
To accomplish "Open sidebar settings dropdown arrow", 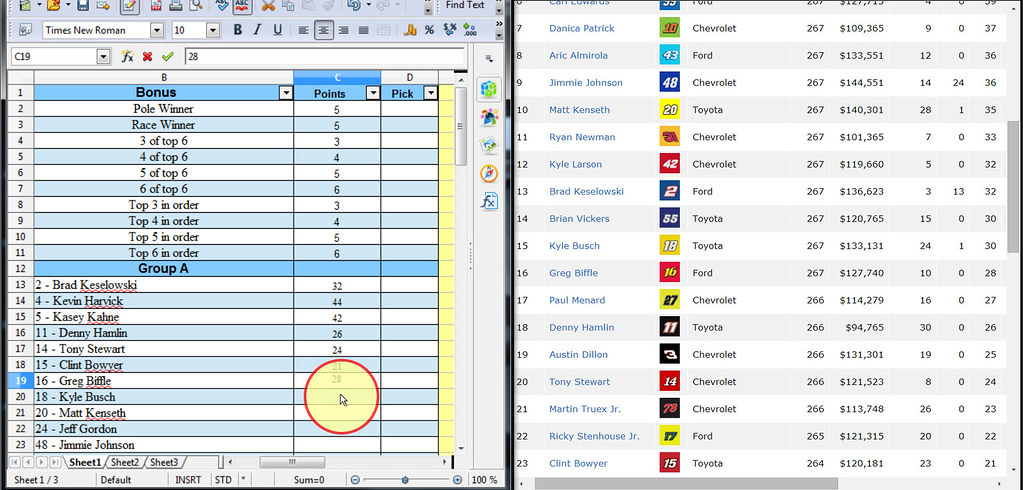I will coord(489,59).
